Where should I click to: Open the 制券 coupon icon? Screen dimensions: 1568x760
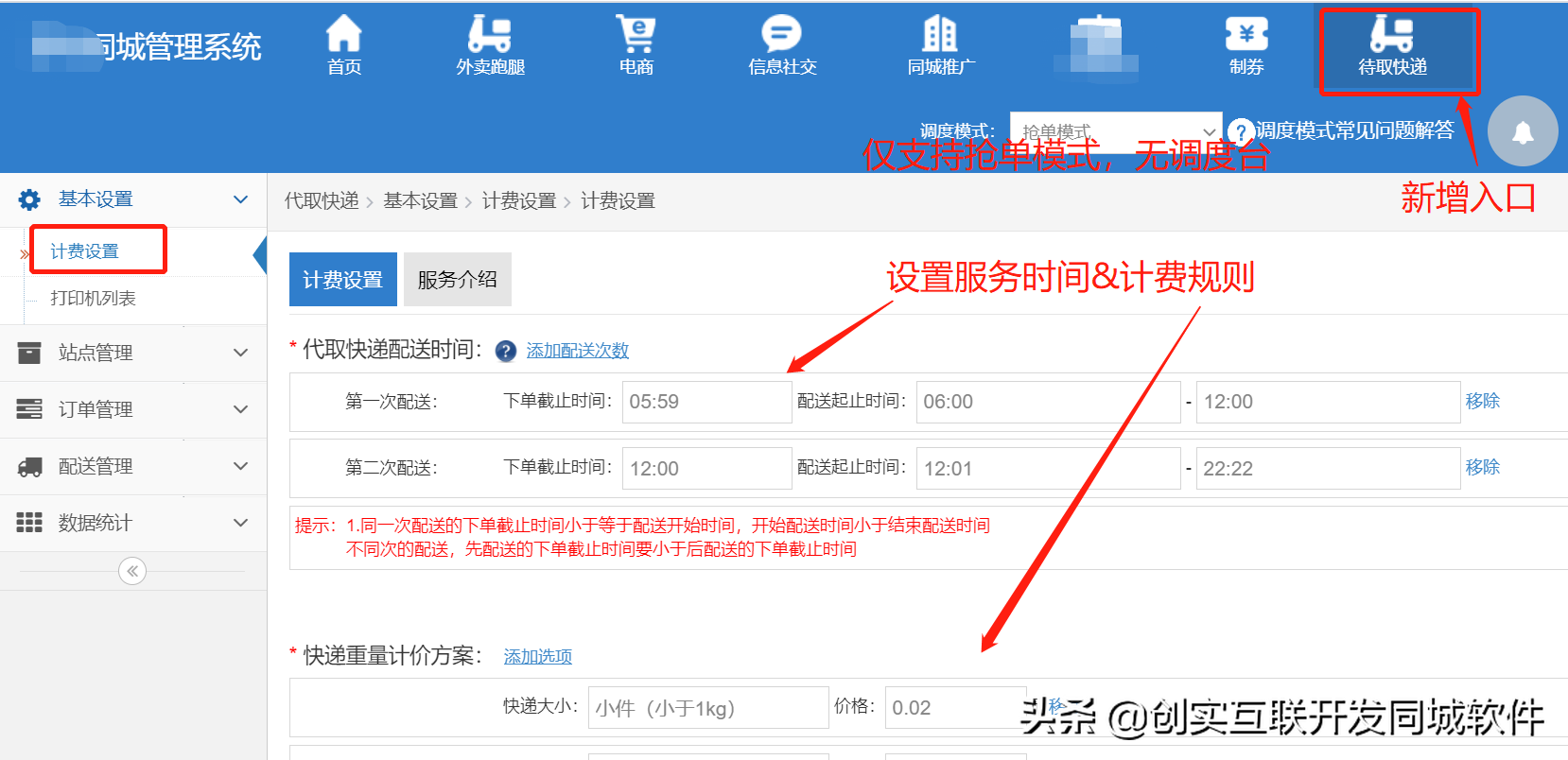tap(1246, 35)
